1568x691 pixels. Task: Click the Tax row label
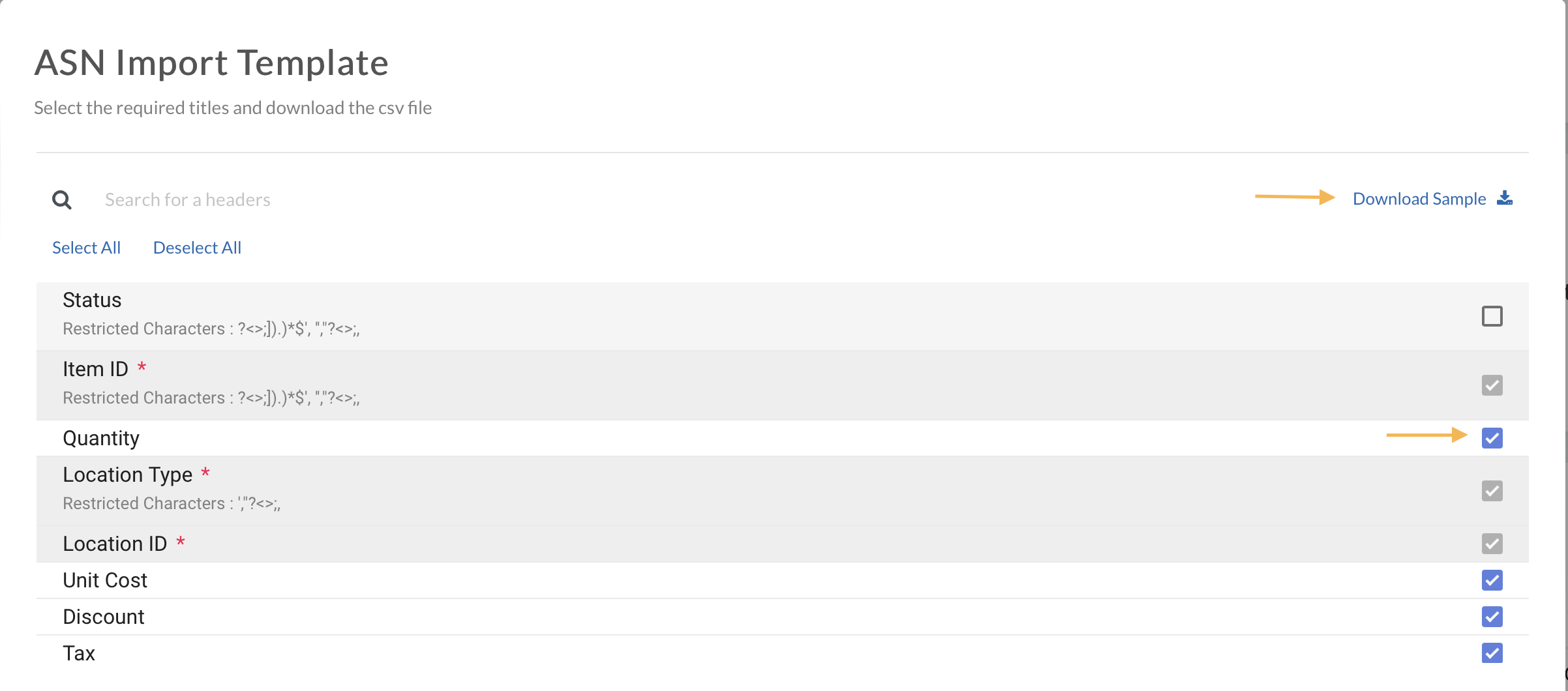pyautogui.click(x=79, y=653)
